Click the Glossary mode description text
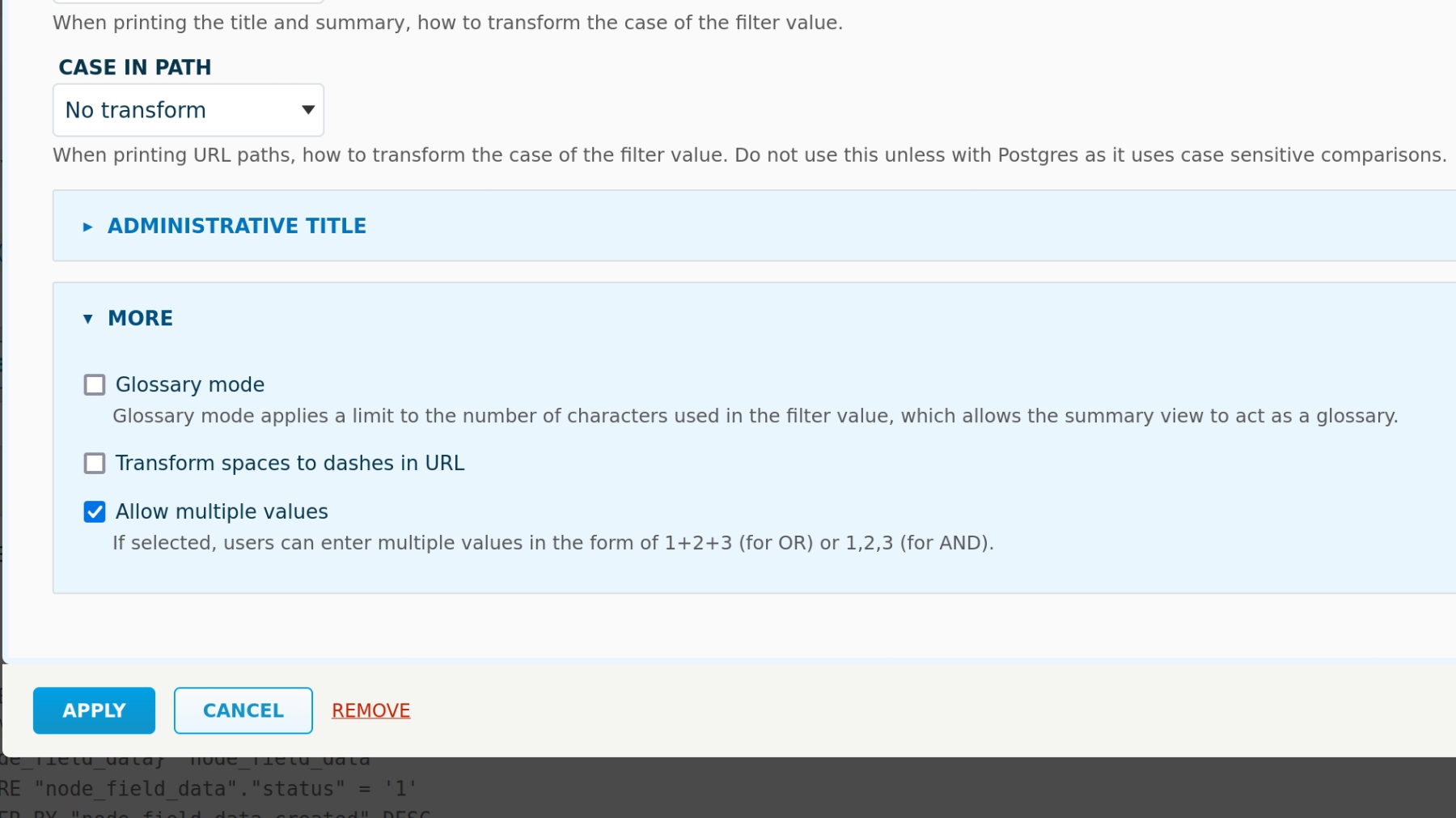Screen dimensions: 1456x818 pyautogui.click(x=755, y=416)
